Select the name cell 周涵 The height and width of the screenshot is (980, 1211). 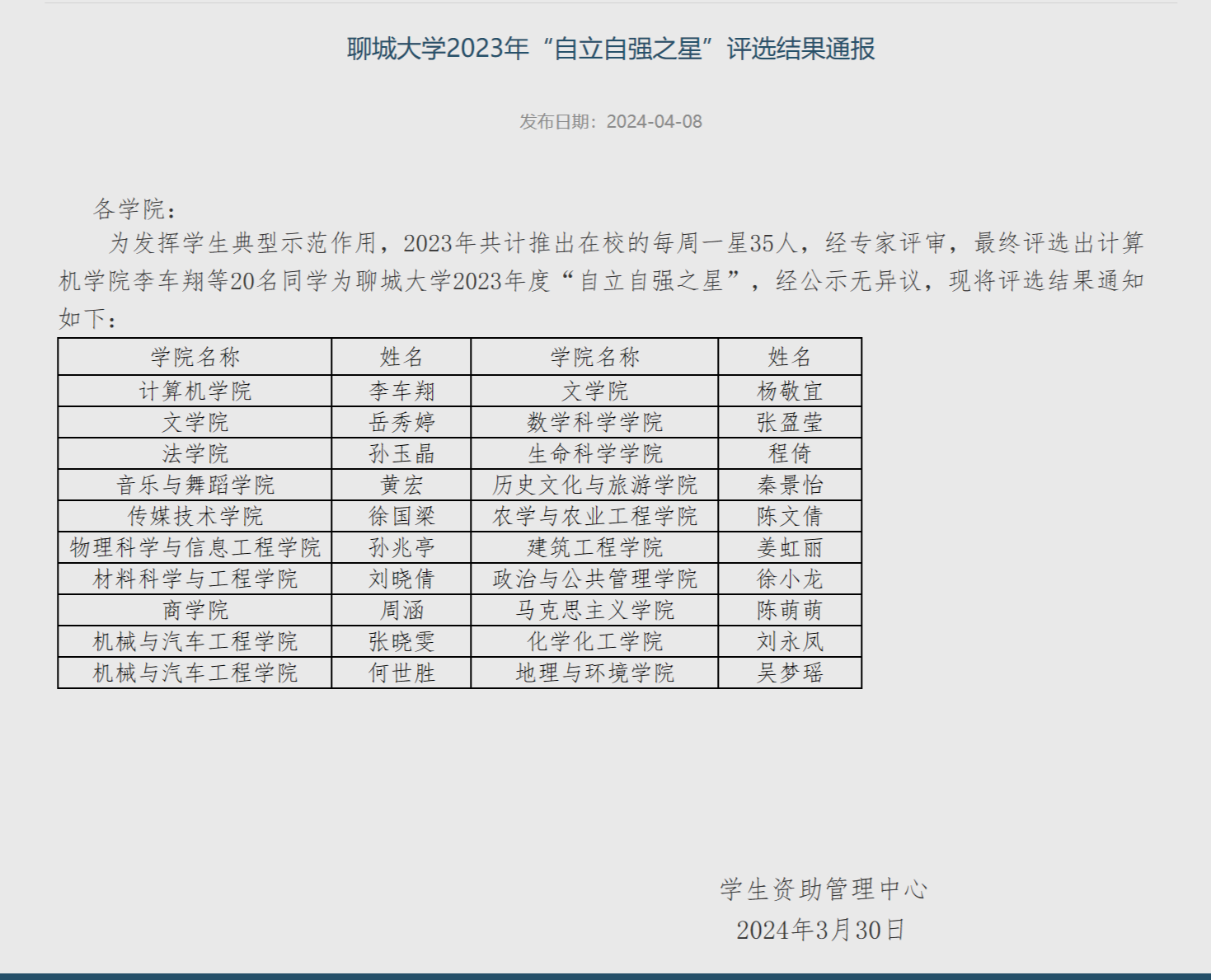pyautogui.click(x=401, y=610)
